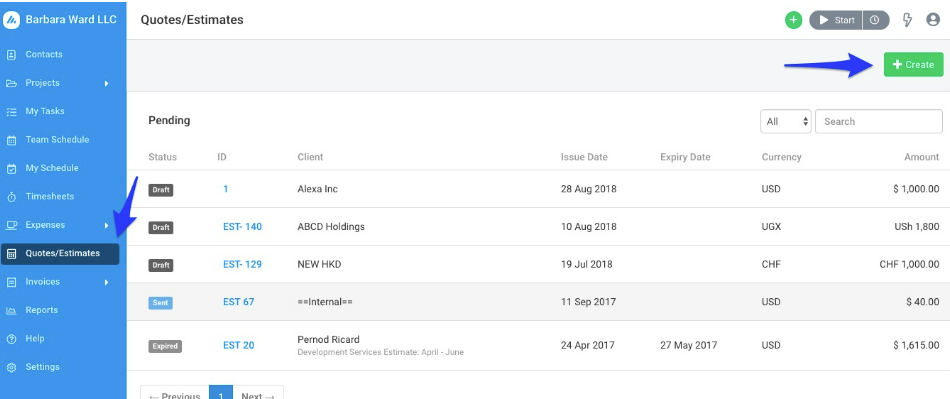Click into the Search estimates field
Viewport: 950px width, 399px height.
point(879,121)
